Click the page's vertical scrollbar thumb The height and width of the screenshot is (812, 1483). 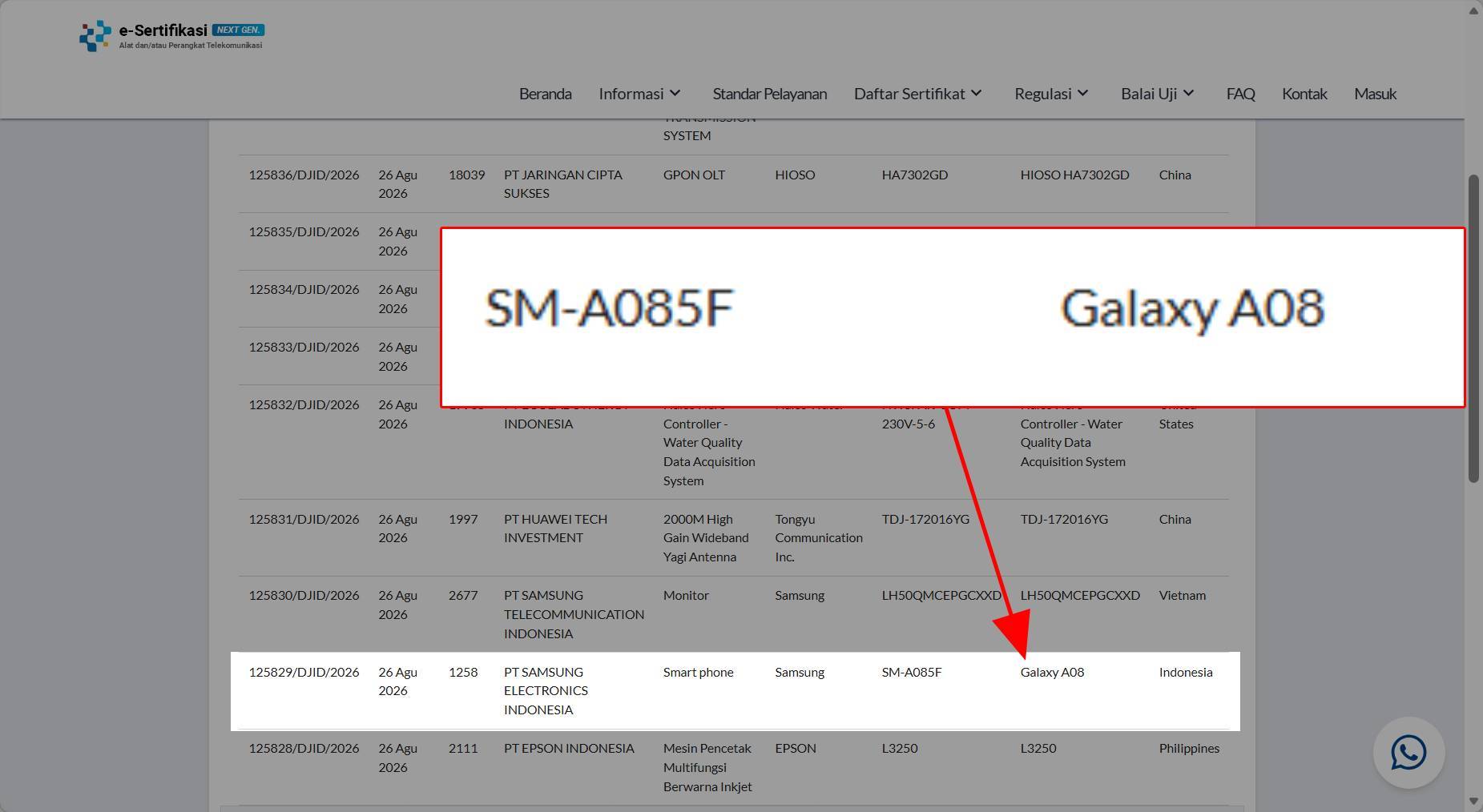tap(1473, 328)
